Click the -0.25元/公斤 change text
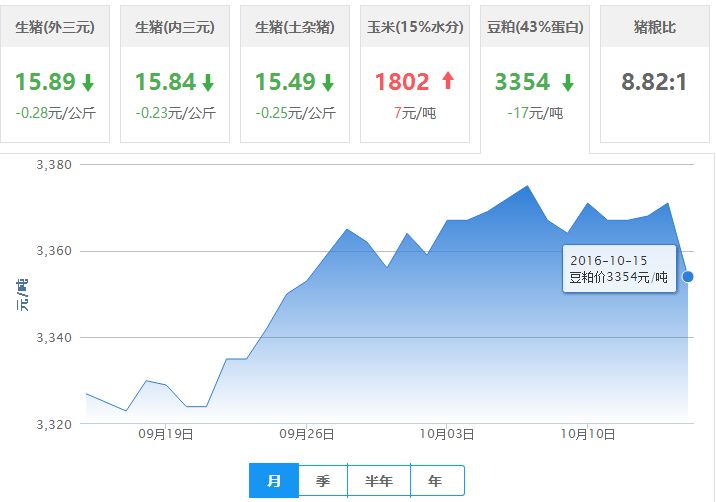Viewport: 716px width, 502px height. coord(296,113)
